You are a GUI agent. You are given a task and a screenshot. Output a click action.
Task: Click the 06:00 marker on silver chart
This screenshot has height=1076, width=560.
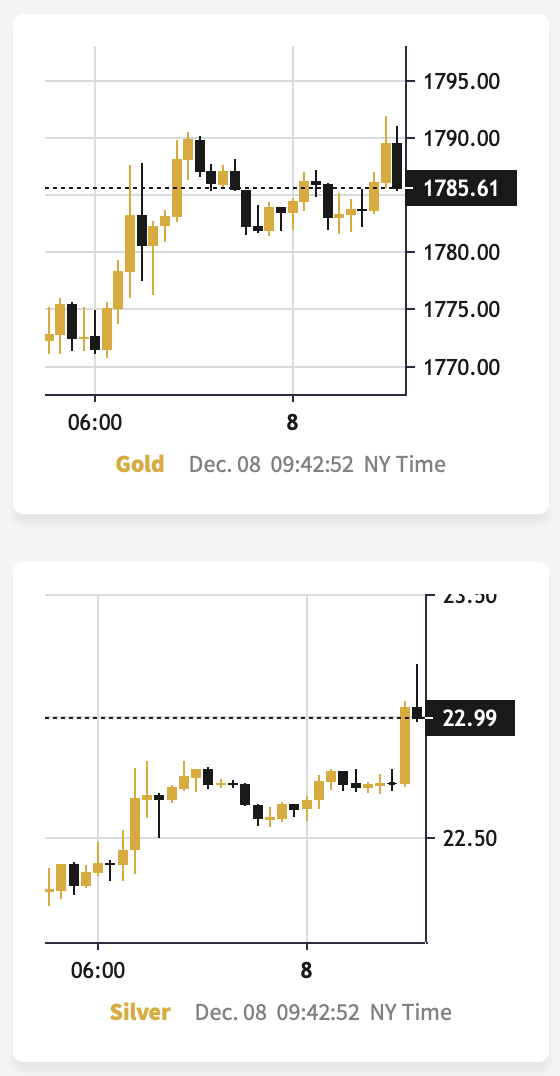(97, 970)
